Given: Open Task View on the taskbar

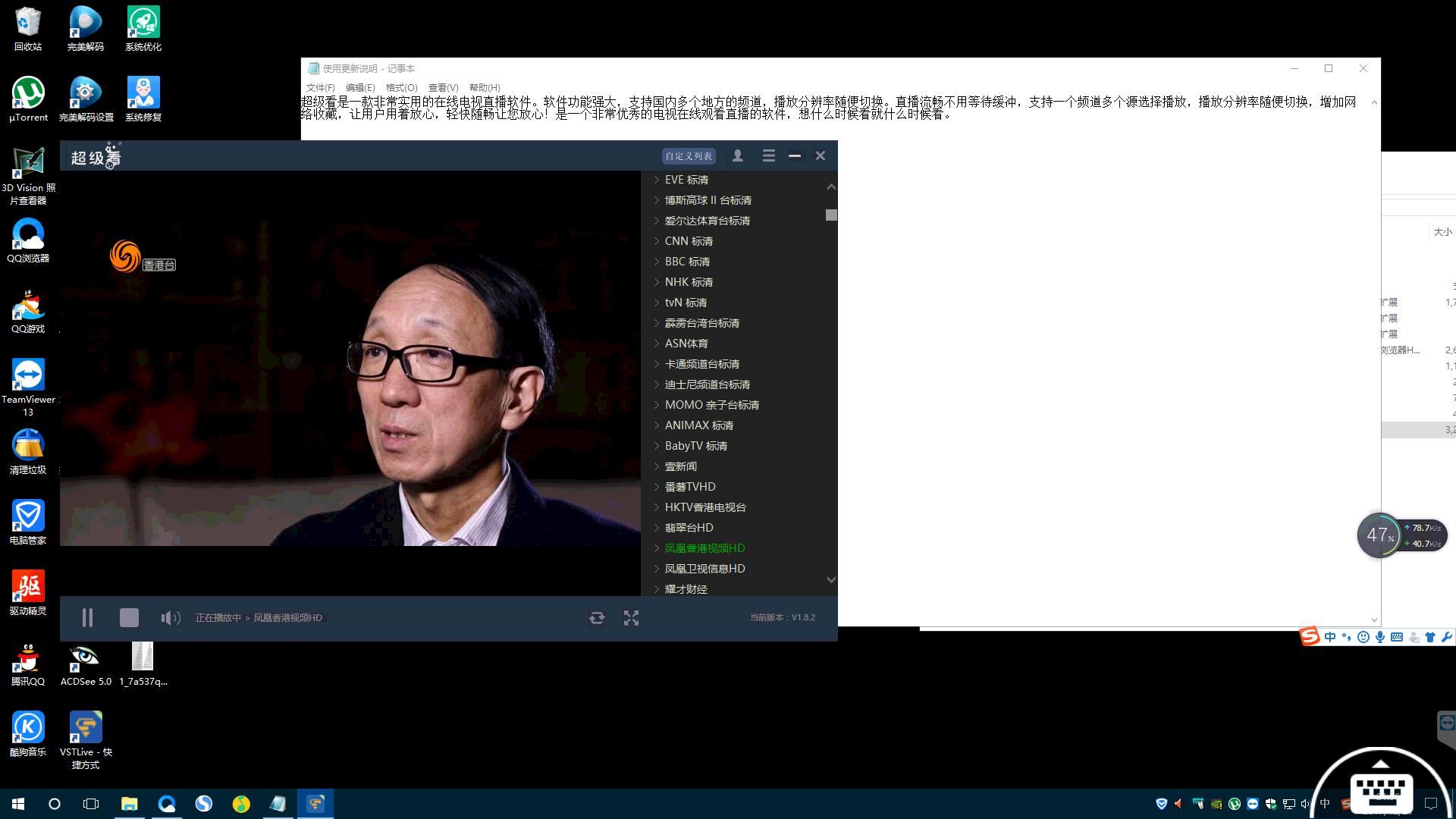Looking at the screenshot, I should coord(91,804).
